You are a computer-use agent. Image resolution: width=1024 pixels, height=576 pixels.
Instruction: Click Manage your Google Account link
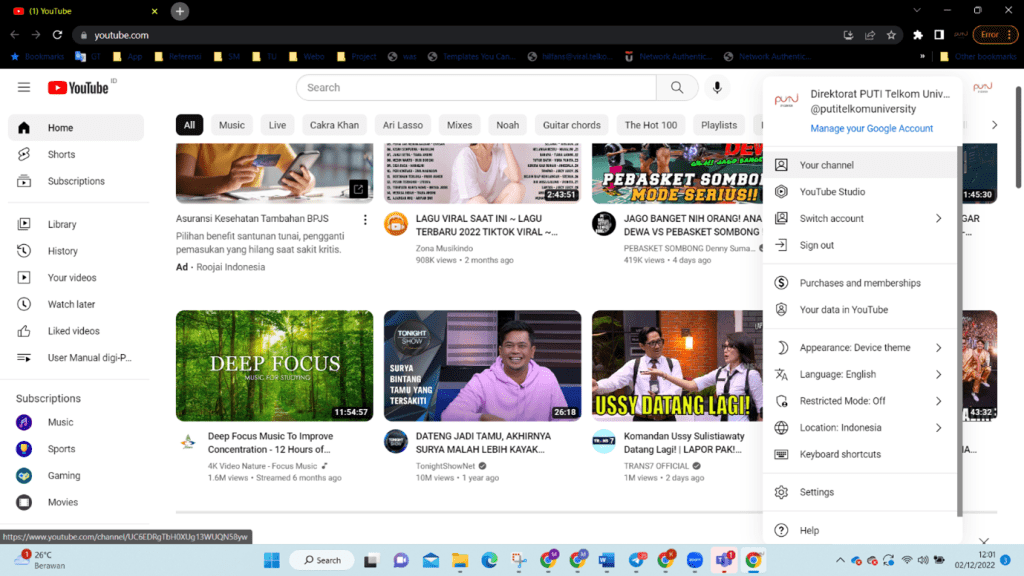tap(871, 129)
